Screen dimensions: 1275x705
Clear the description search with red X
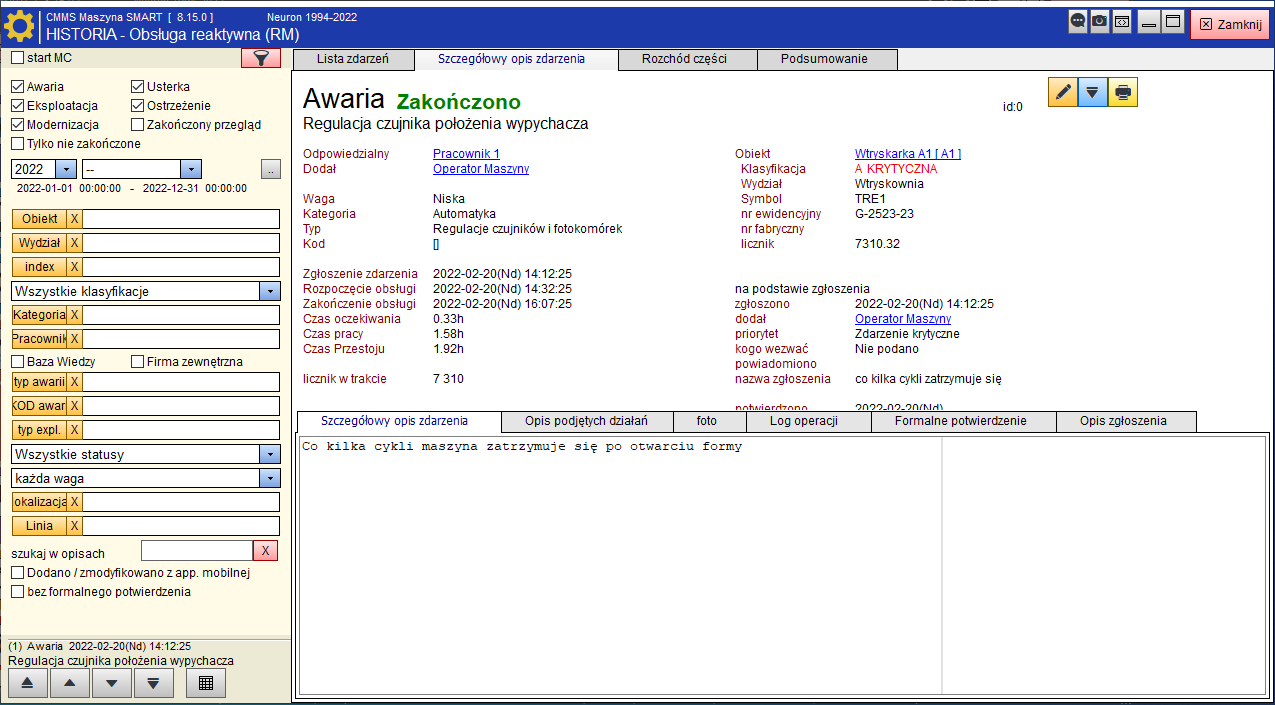pyautogui.click(x=265, y=551)
